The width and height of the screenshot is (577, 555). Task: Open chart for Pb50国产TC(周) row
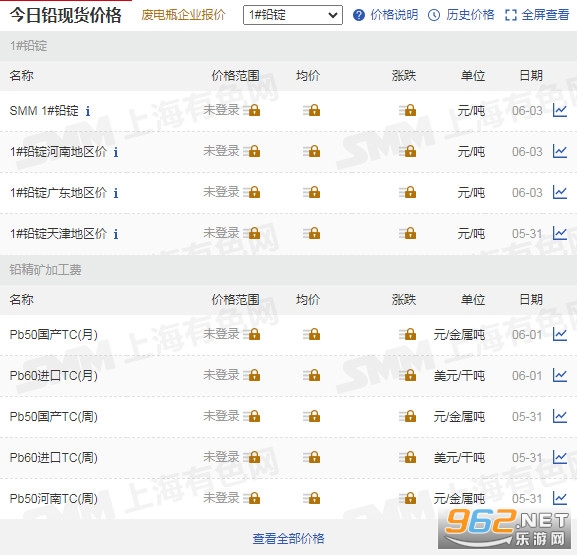[560, 416]
